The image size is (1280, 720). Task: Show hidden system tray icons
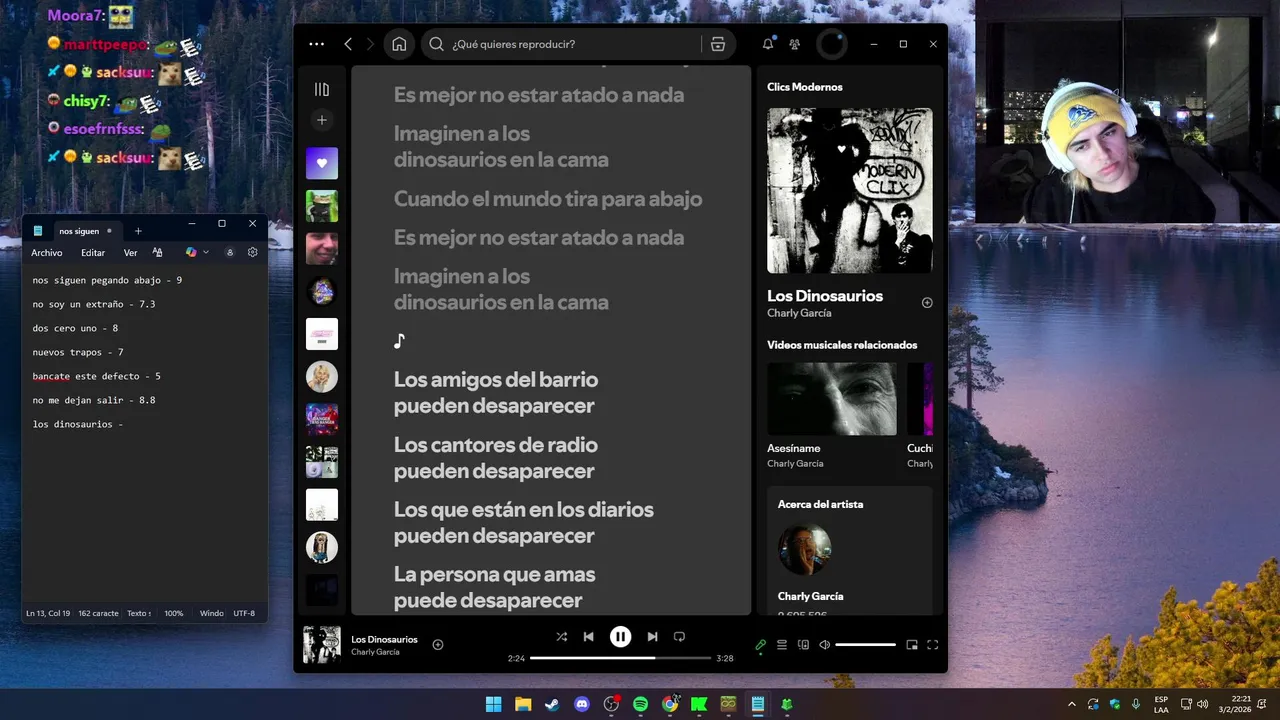pos(1072,704)
